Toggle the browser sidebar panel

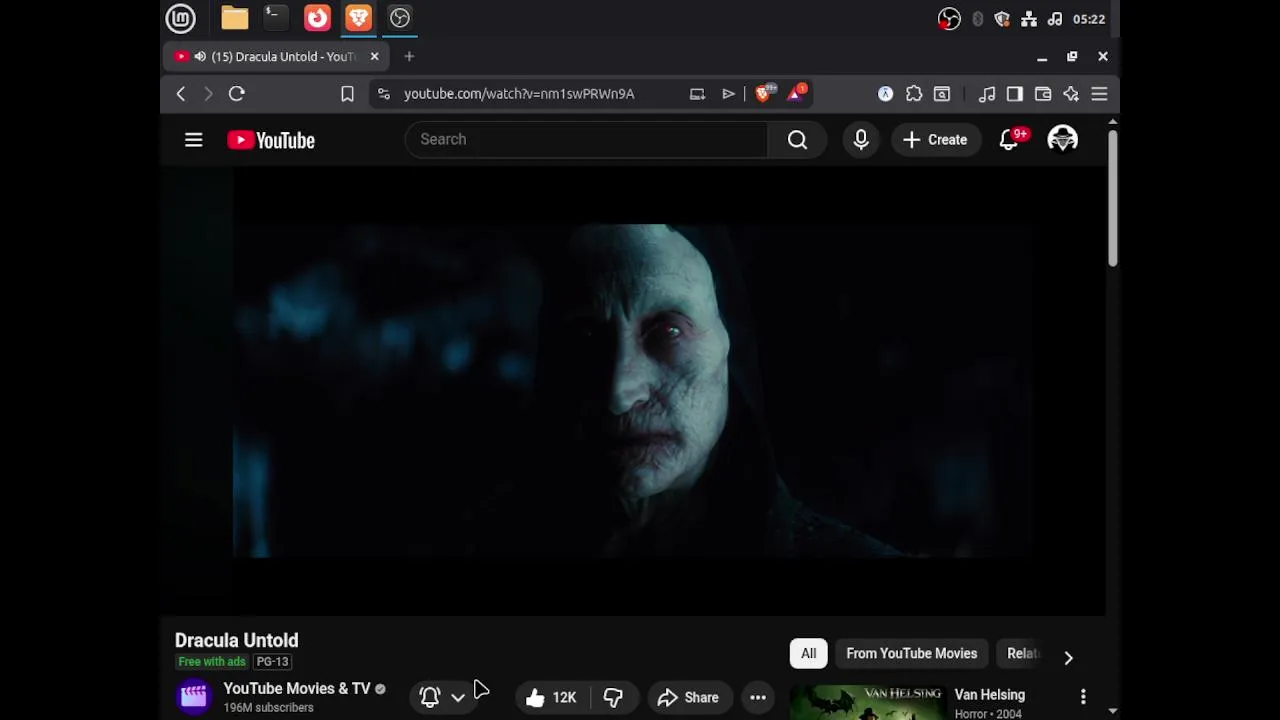point(1015,94)
